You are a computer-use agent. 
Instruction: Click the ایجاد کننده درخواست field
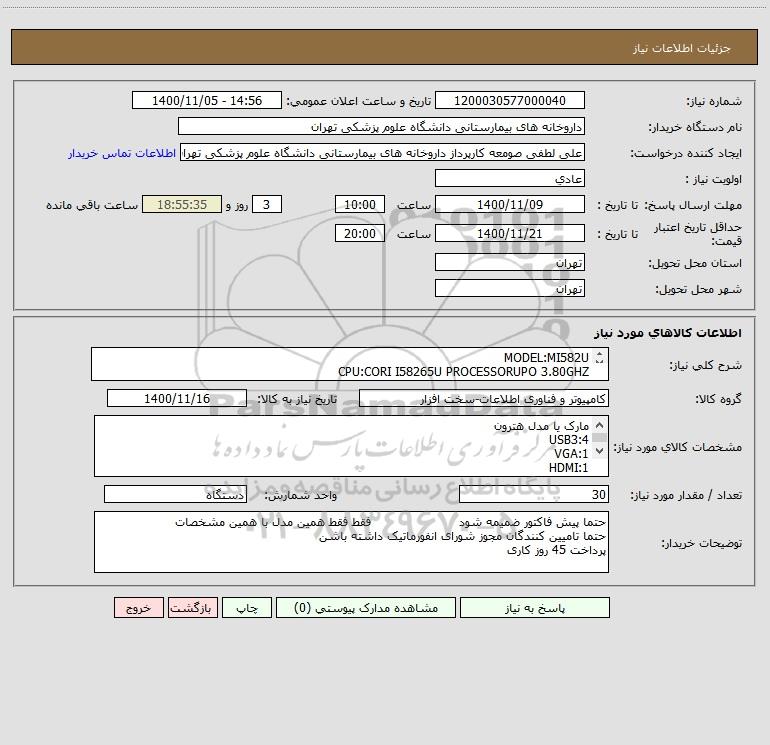tap(383, 153)
